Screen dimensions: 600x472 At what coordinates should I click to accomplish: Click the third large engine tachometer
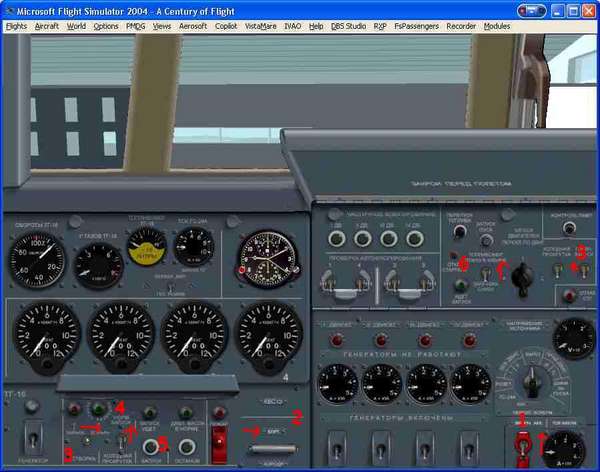[x=194, y=335]
